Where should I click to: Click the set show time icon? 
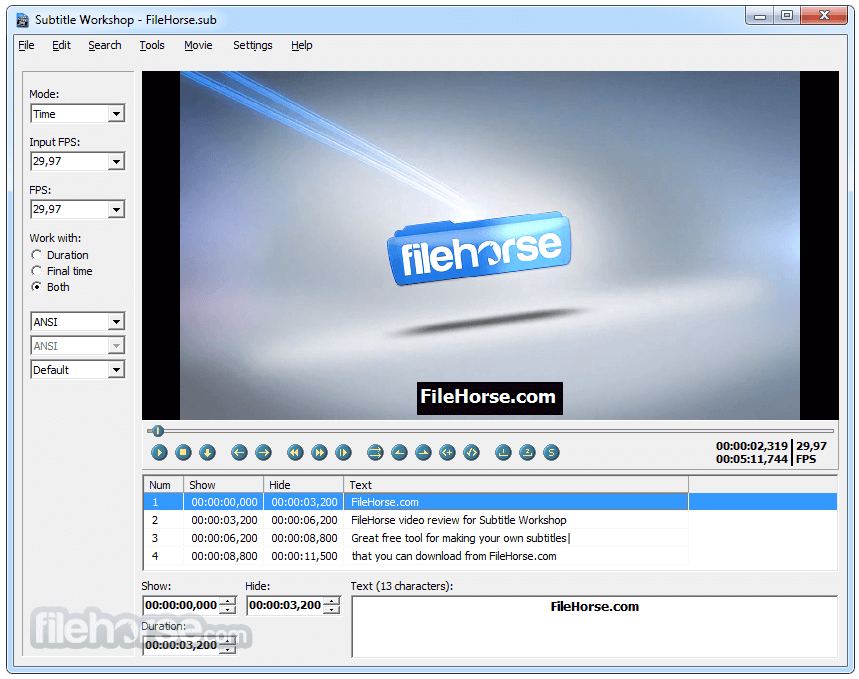click(399, 453)
